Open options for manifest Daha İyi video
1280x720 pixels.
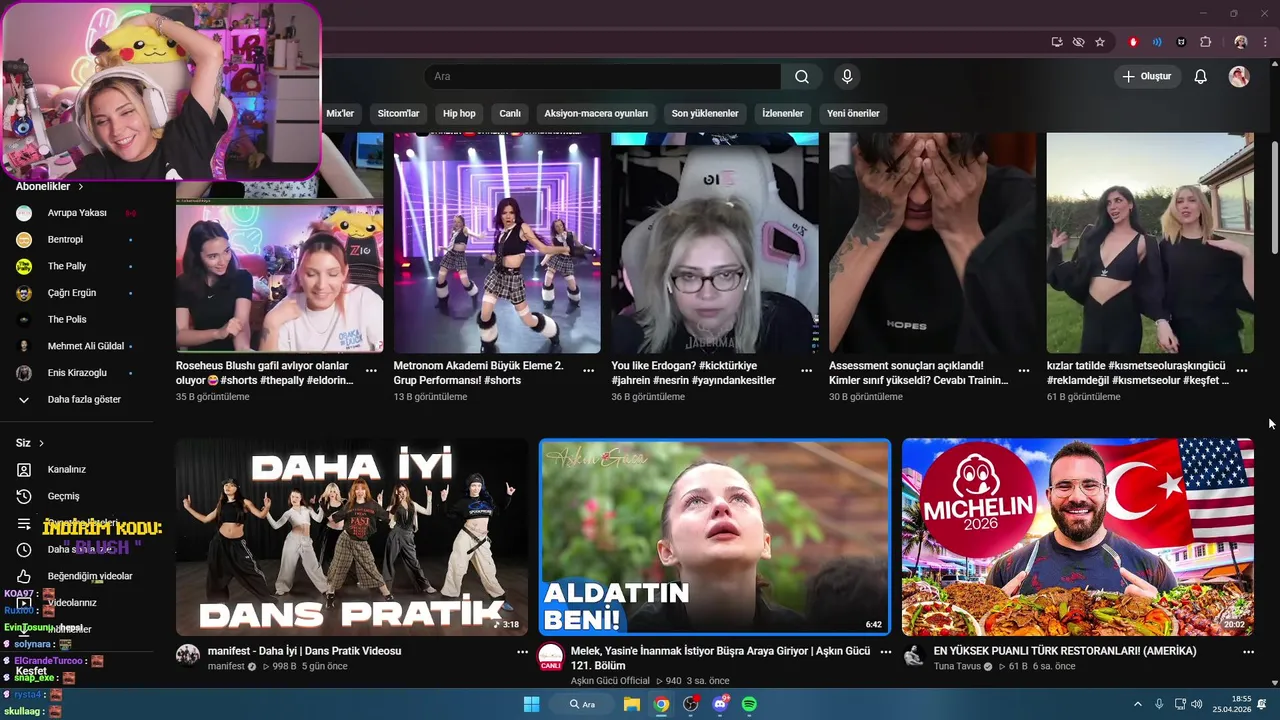coord(522,651)
